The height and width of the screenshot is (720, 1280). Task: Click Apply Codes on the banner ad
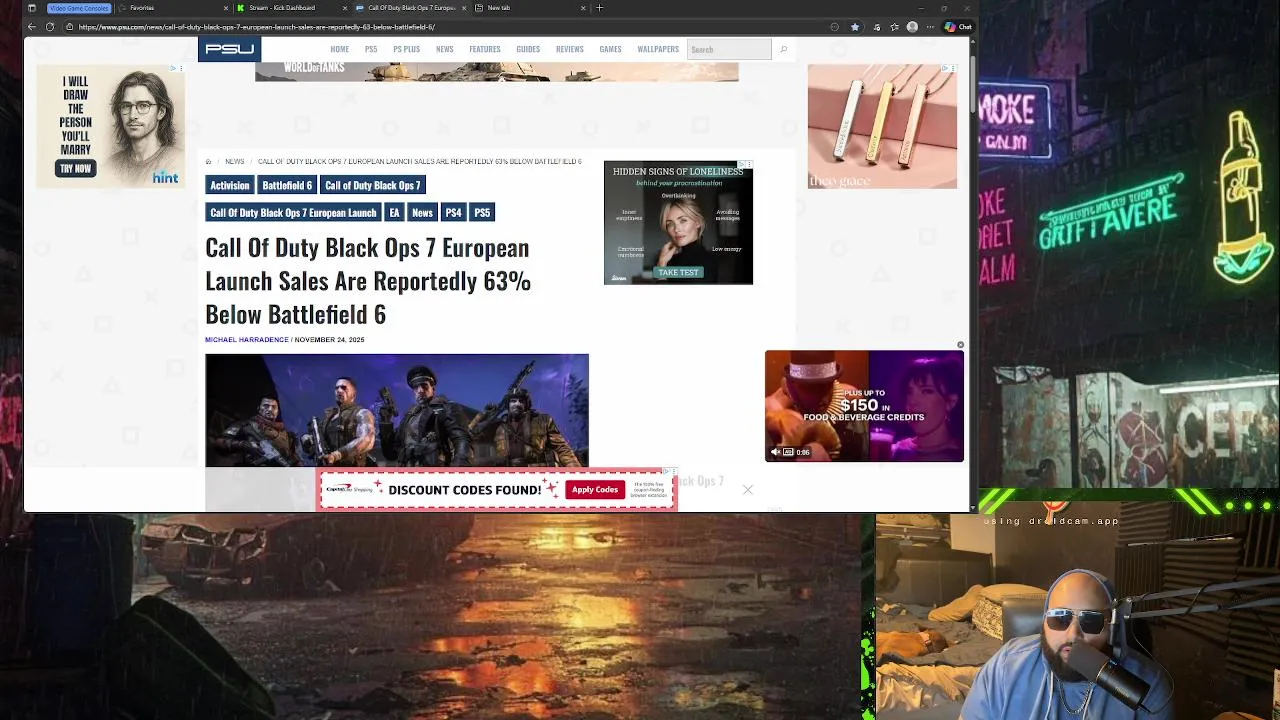pos(595,490)
